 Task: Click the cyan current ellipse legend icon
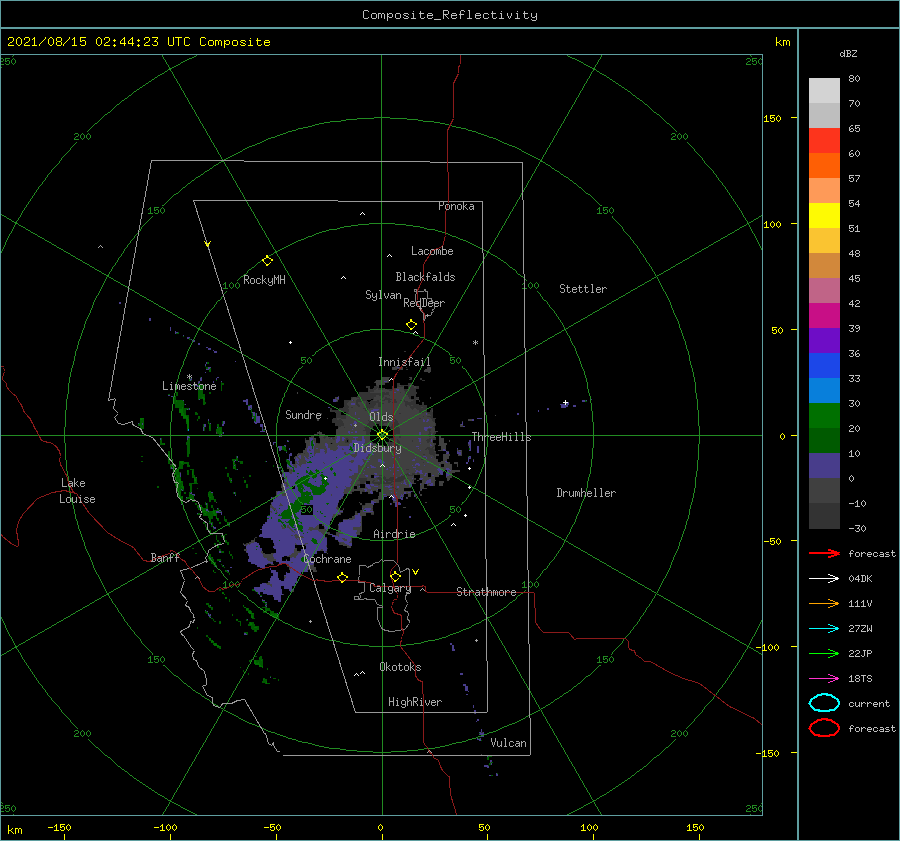(824, 703)
